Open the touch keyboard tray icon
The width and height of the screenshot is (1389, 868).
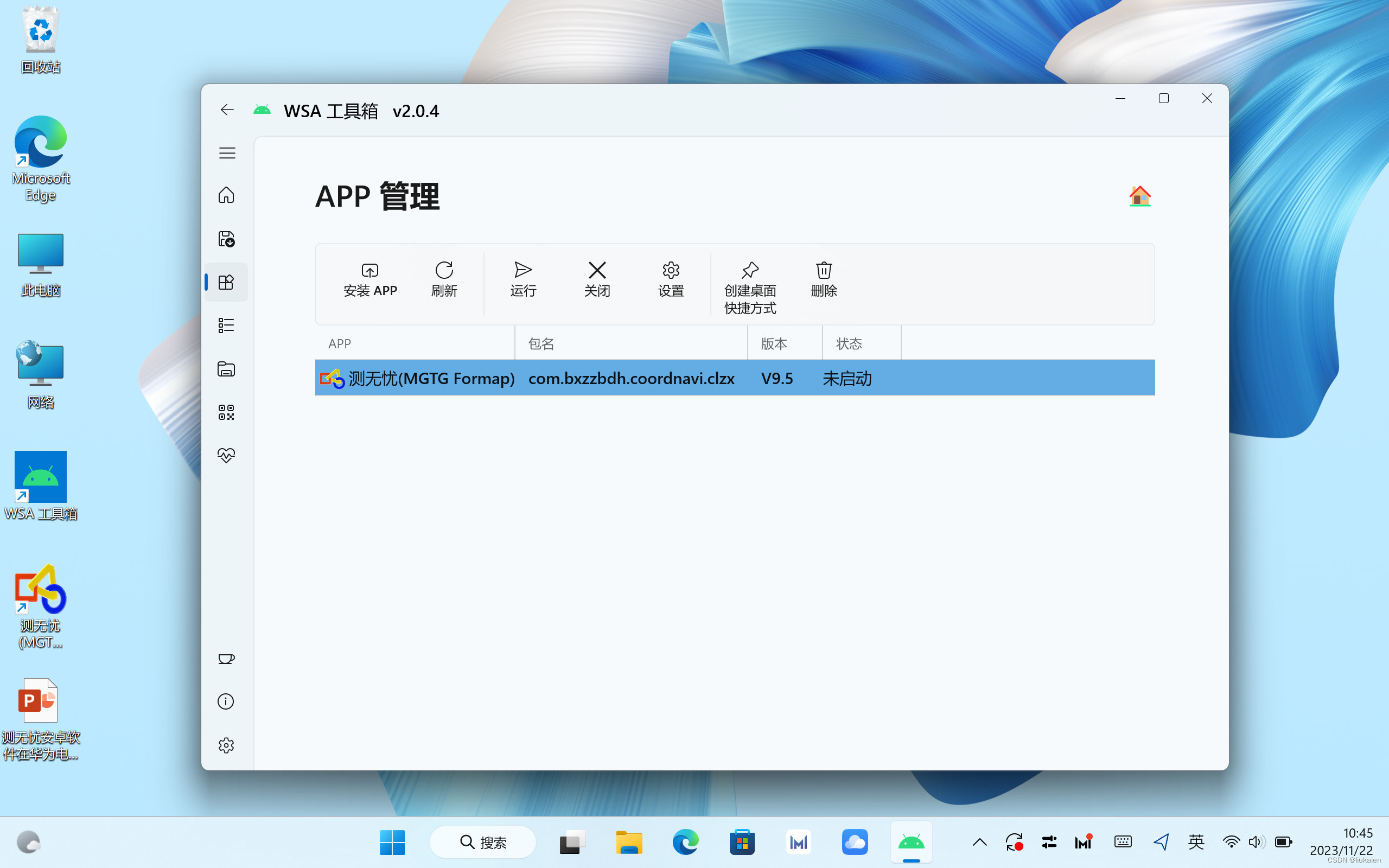point(1123,842)
